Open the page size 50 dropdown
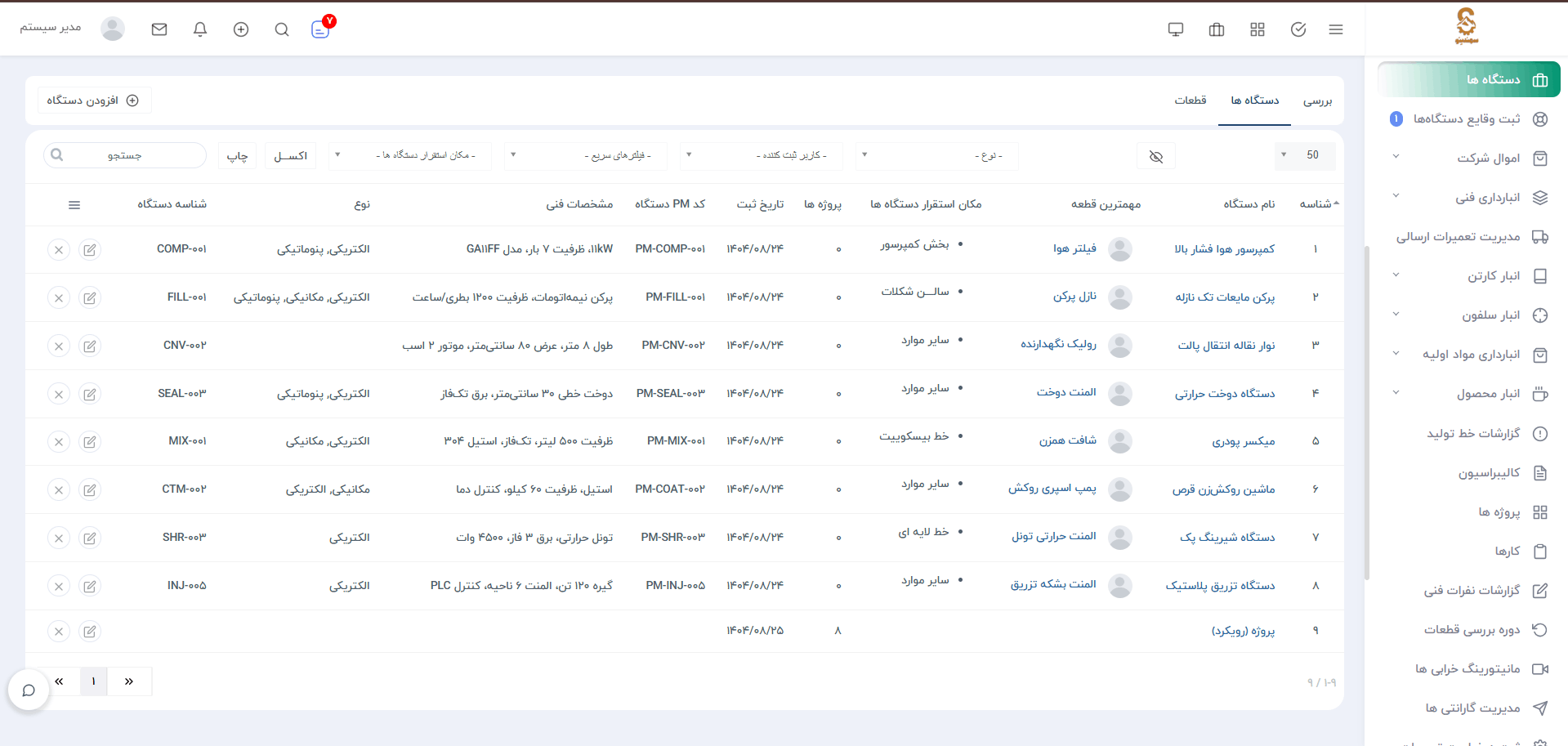This screenshot has width=1568, height=746. click(x=1305, y=155)
